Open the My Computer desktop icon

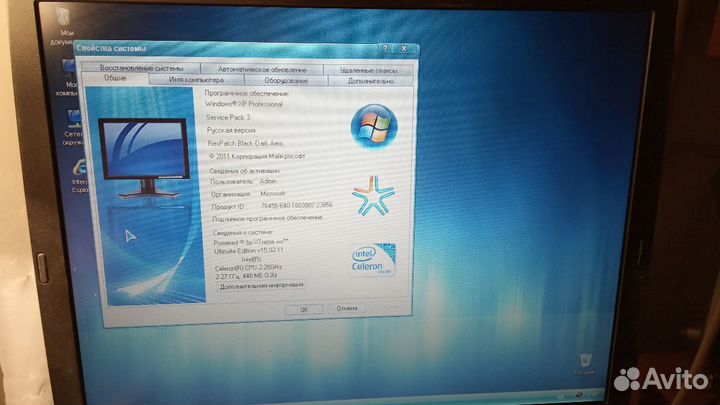[x=68, y=77]
